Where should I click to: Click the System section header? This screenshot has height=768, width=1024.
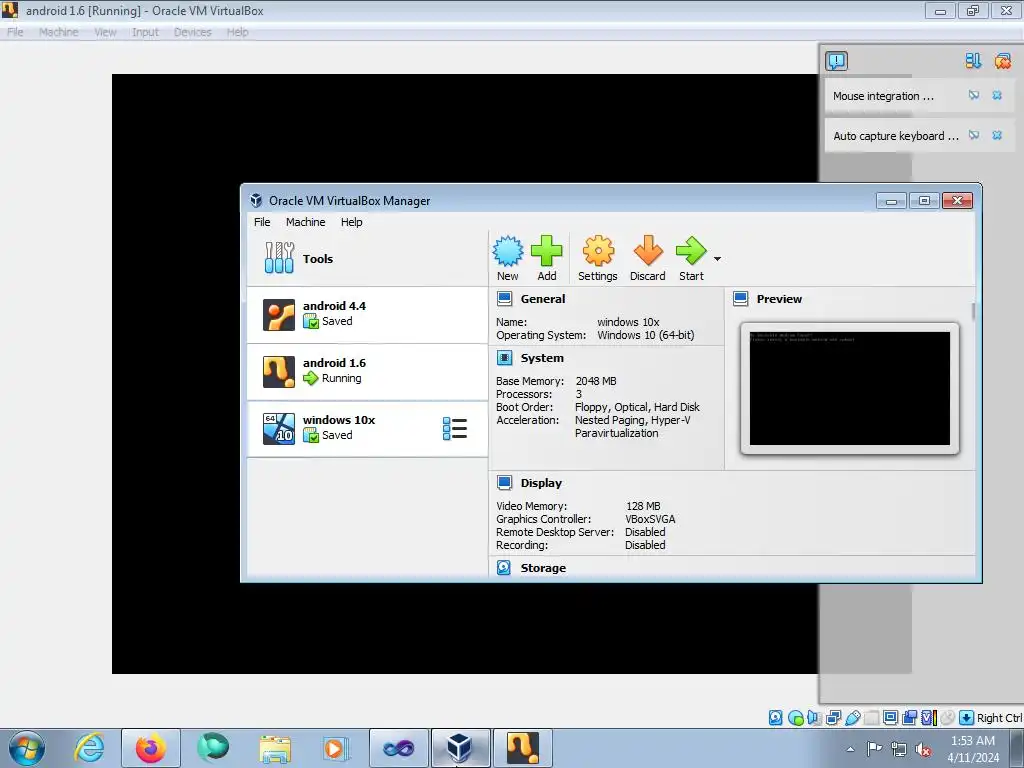[542, 358]
